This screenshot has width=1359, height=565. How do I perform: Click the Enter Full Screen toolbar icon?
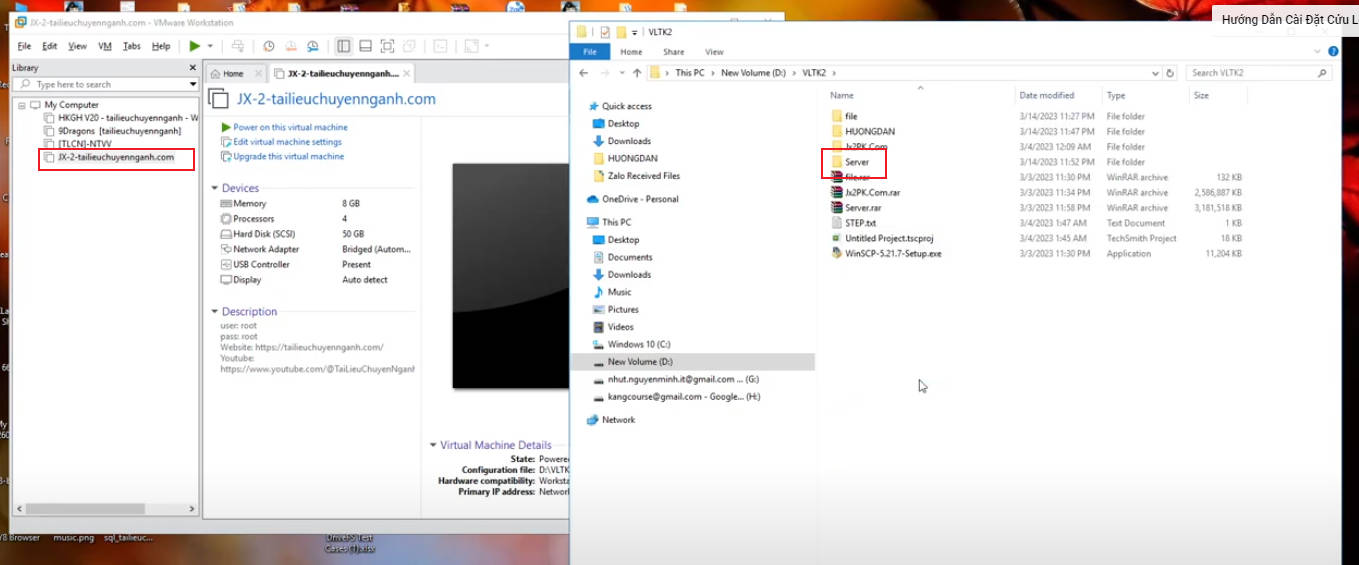click(388, 46)
